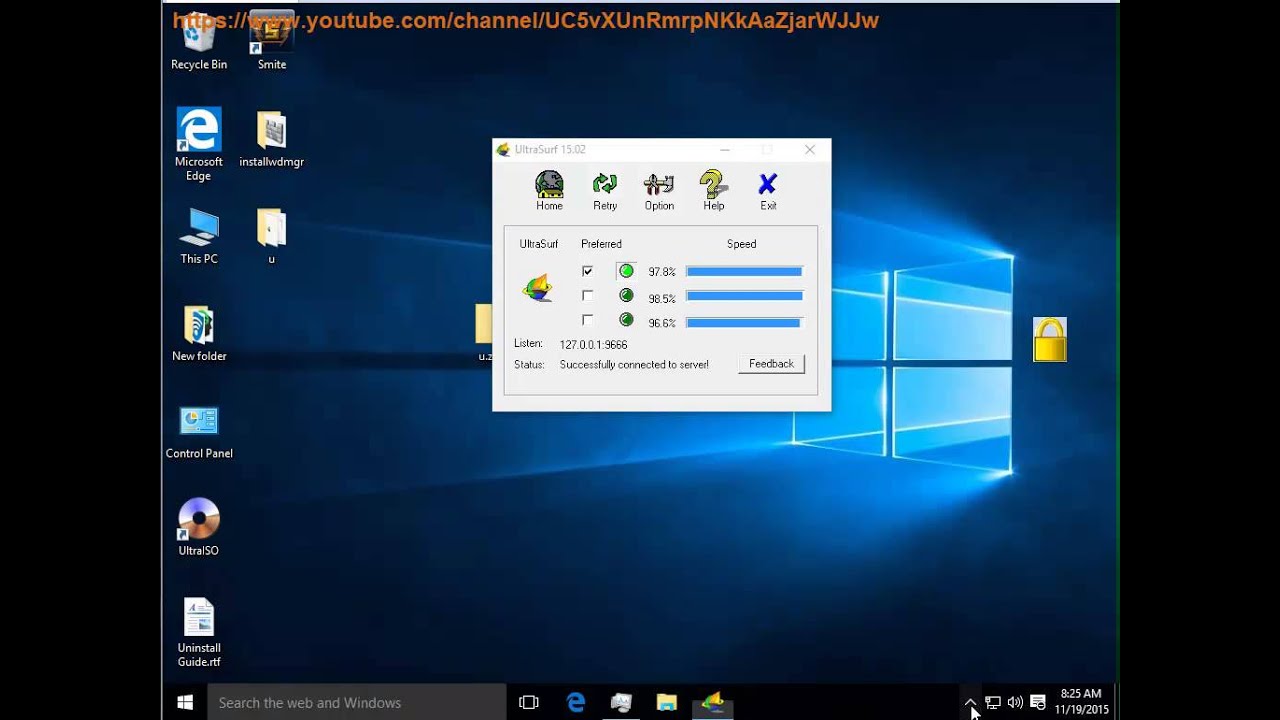Click the Search the web and Windows box
This screenshot has width=1280, height=720.
click(357, 703)
